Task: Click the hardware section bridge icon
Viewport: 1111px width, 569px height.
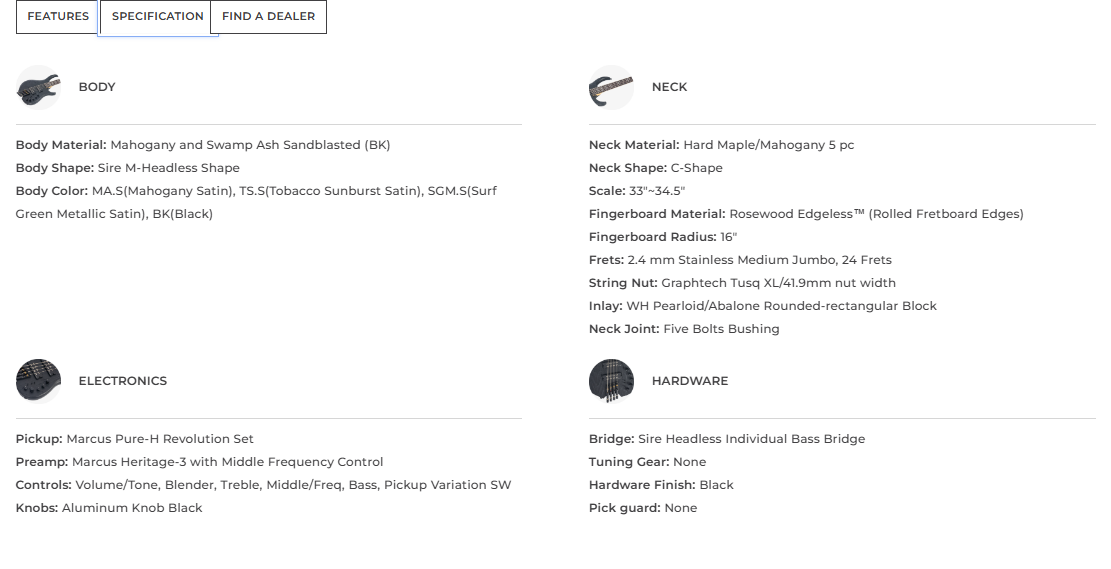Action: [611, 381]
